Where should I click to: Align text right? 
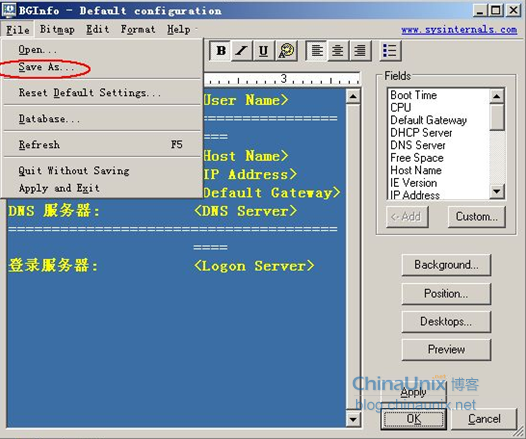(360, 51)
